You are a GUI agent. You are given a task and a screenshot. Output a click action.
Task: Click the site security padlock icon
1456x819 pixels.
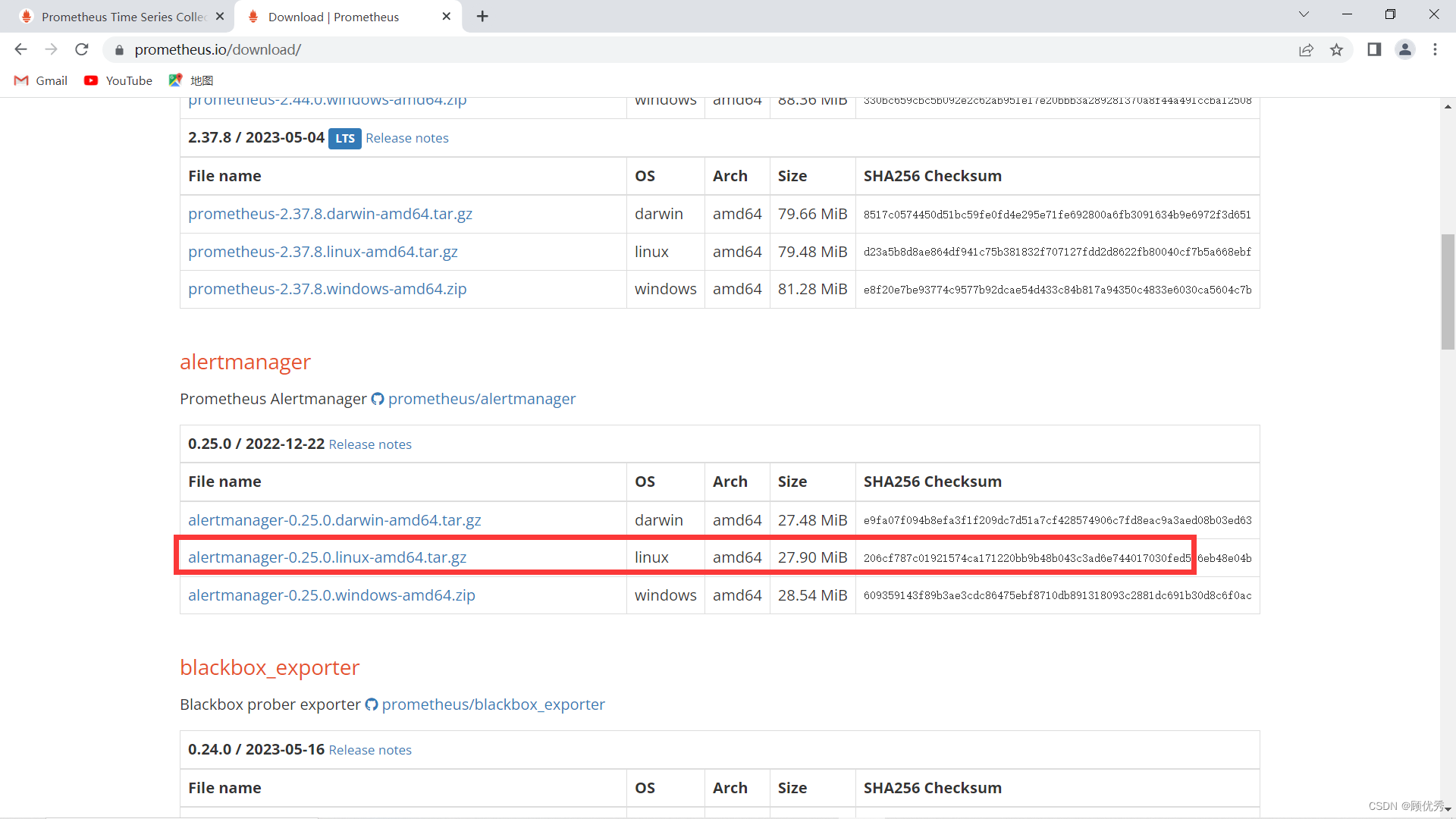(118, 50)
